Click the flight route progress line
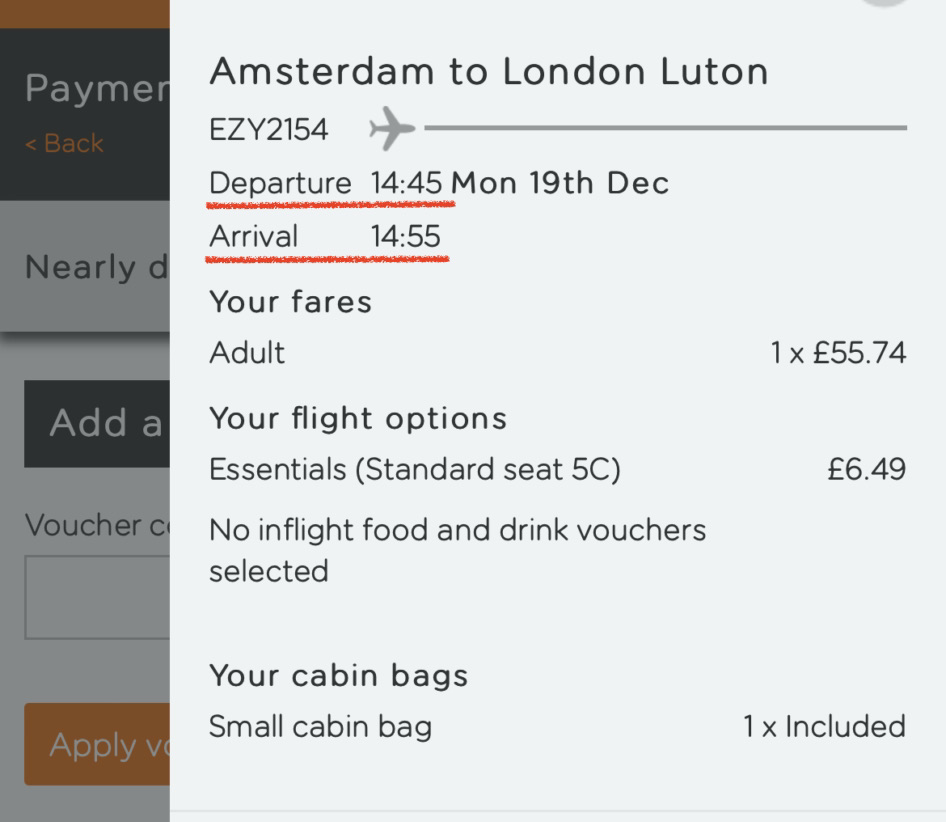This screenshot has width=946, height=822. pos(665,128)
